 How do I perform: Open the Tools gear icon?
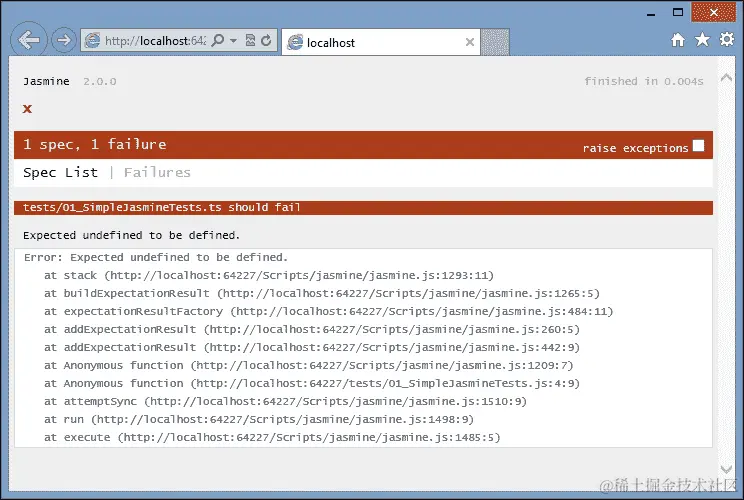tap(727, 39)
